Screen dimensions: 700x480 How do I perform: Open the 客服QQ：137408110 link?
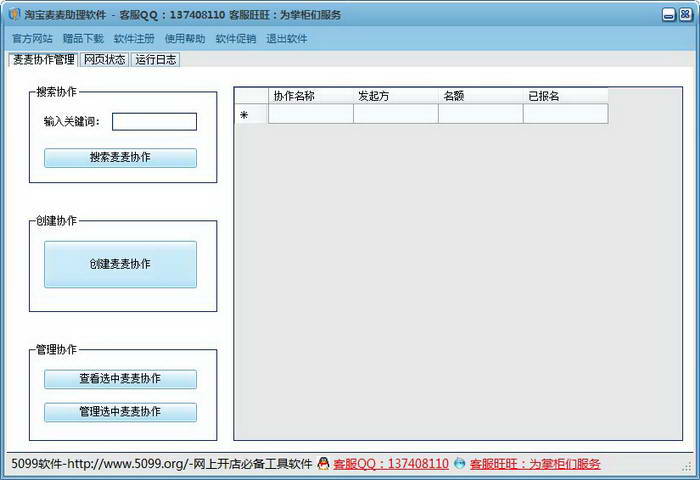[391, 464]
